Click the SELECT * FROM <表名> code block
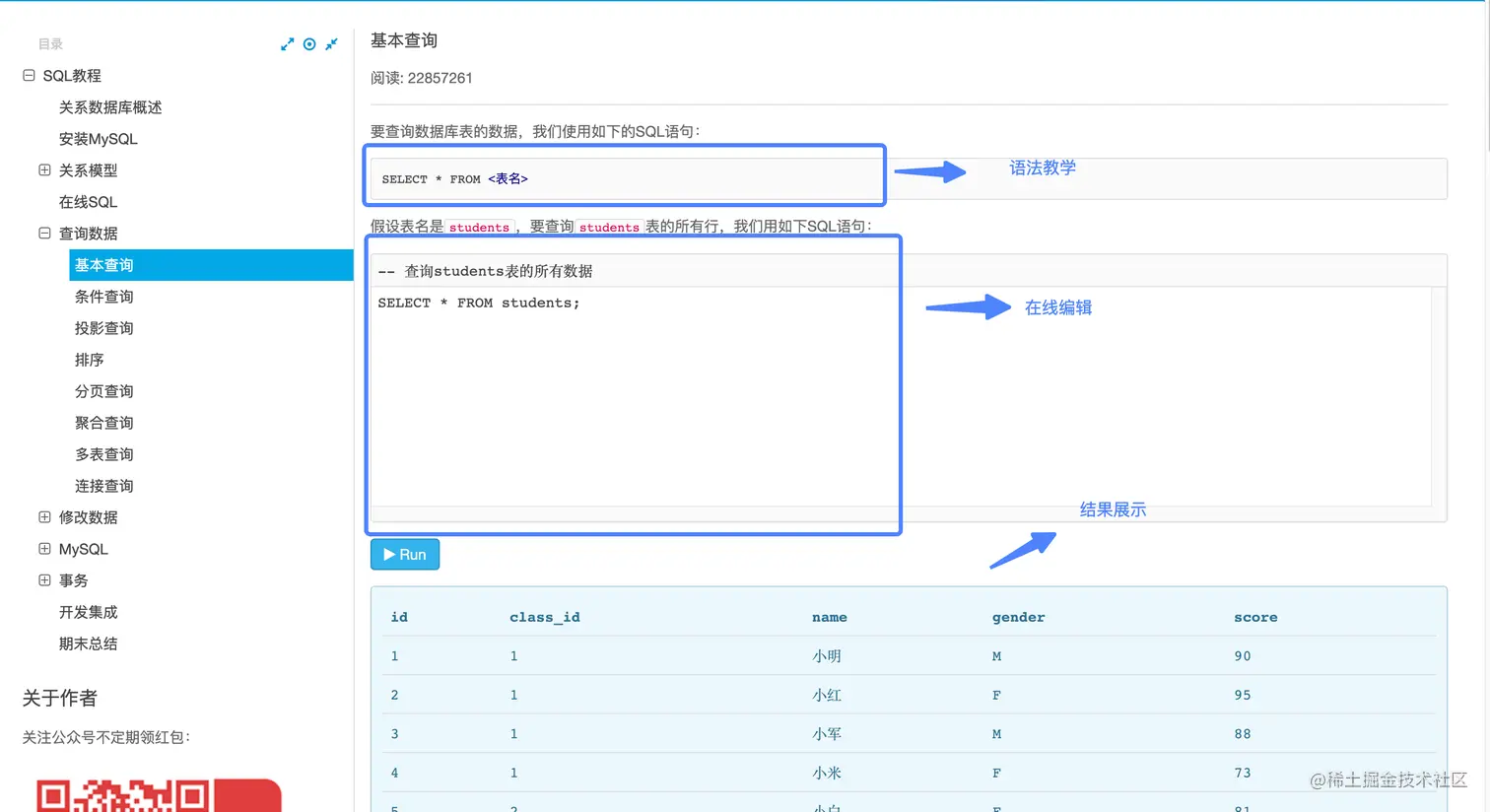The width and height of the screenshot is (1490, 812). coord(909,179)
